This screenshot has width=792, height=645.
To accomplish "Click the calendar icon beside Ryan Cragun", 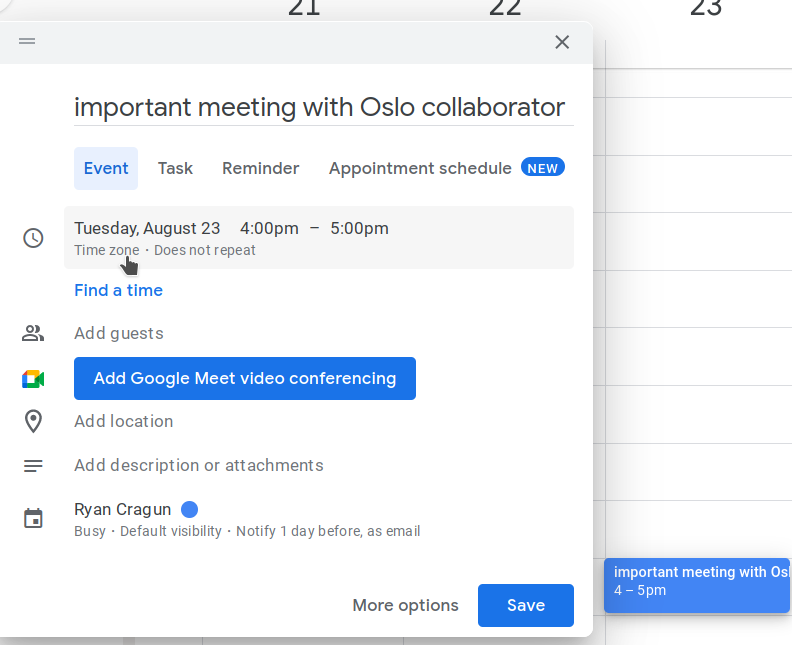I will click(x=33, y=518).
